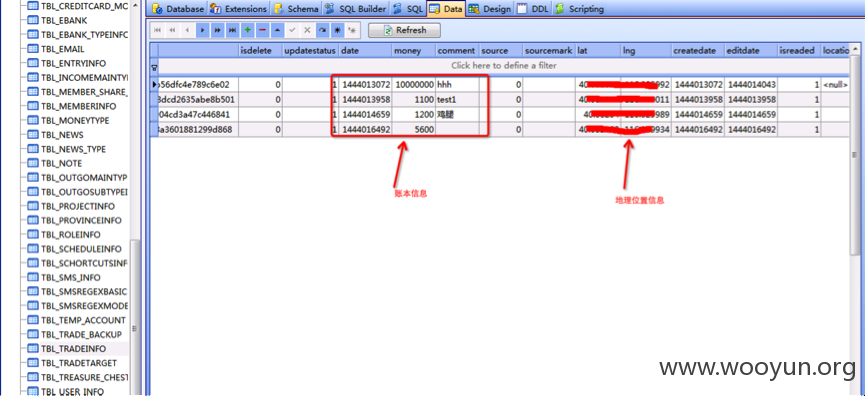This screenshot has width=865, height=396.
Task: Select money cell 10000000
Action: 414,85
